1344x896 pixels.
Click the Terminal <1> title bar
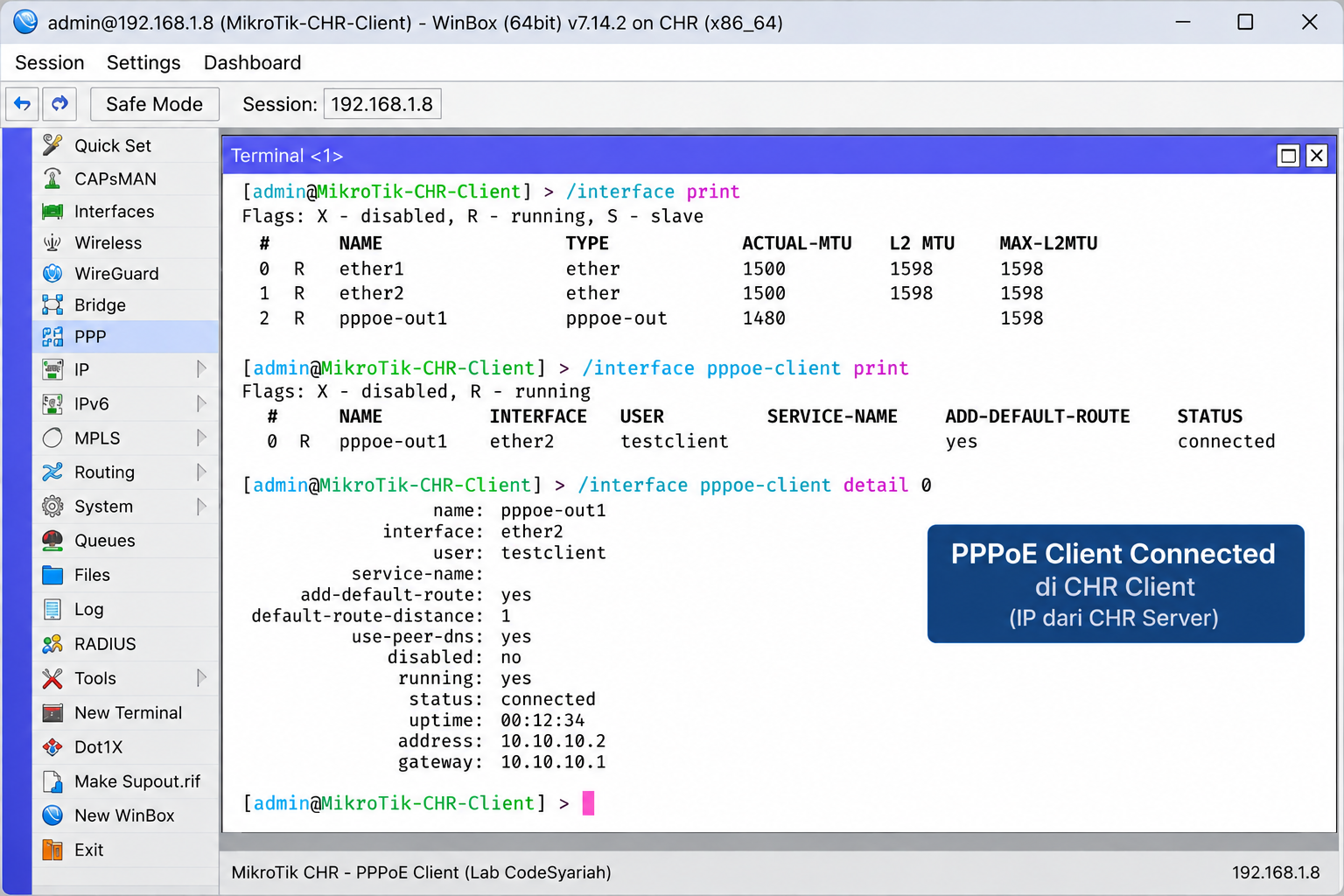[748, 156]
